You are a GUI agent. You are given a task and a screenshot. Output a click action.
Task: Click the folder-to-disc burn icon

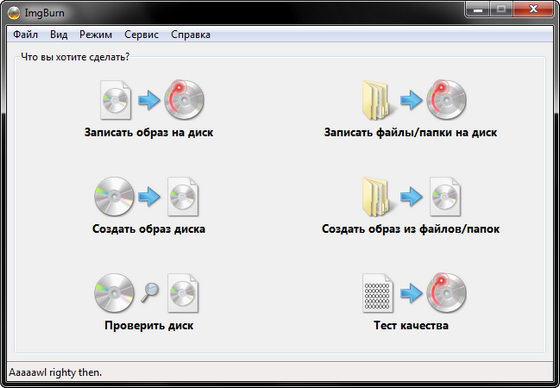click(414, 100)
